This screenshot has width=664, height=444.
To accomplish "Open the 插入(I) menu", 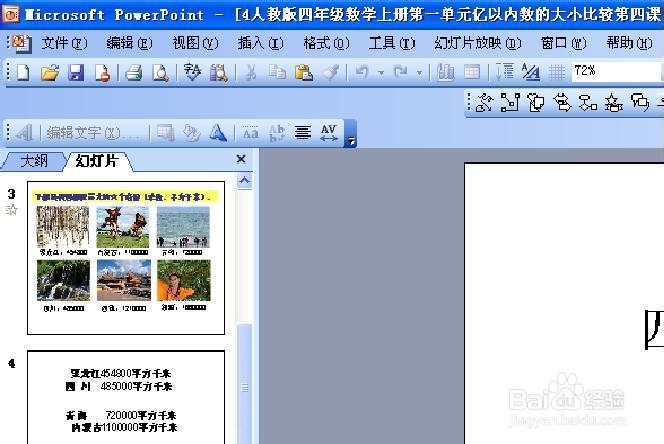I will pyautogui.click(x=260, y=43).
